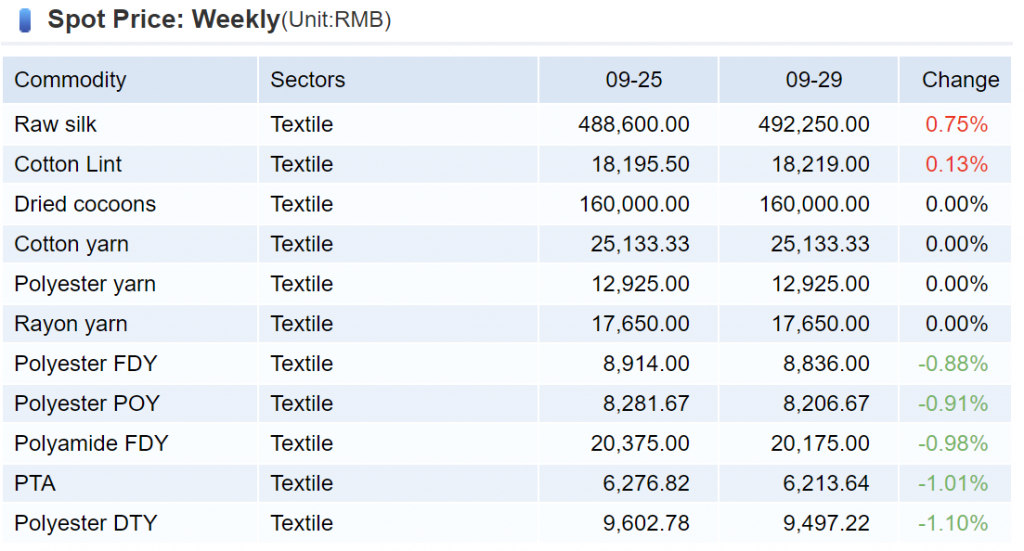Select Polyester yarn in the commodity list
Screen dimensions: 1024x551
[85, 285]
